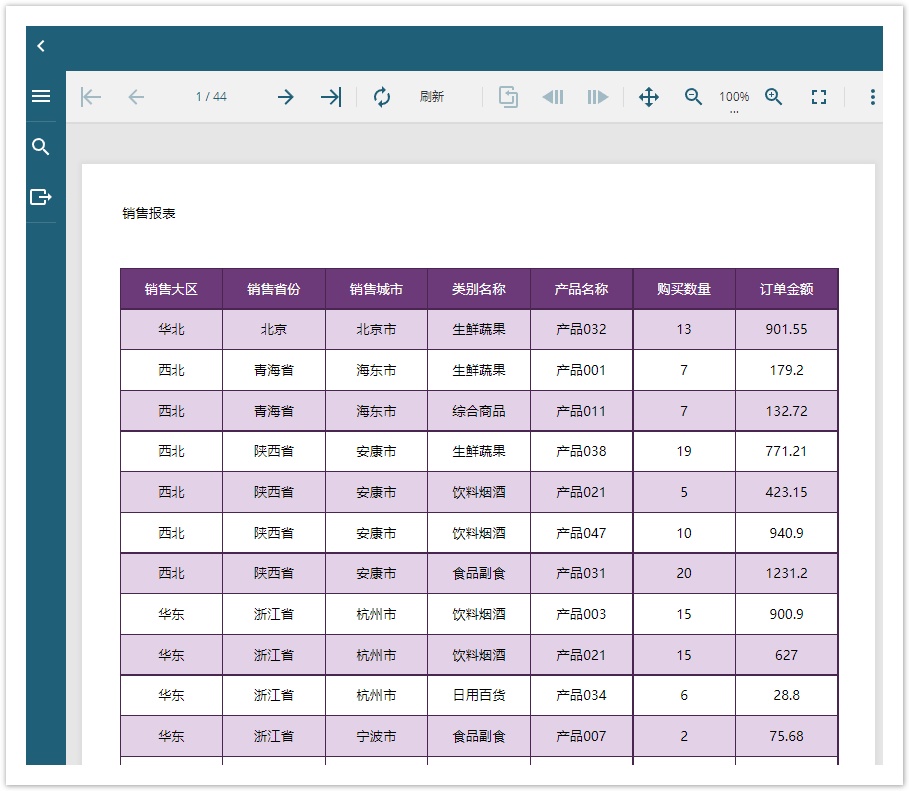Click the 购买数量 column header
The image size is (909, 791).
pos(684,289)
